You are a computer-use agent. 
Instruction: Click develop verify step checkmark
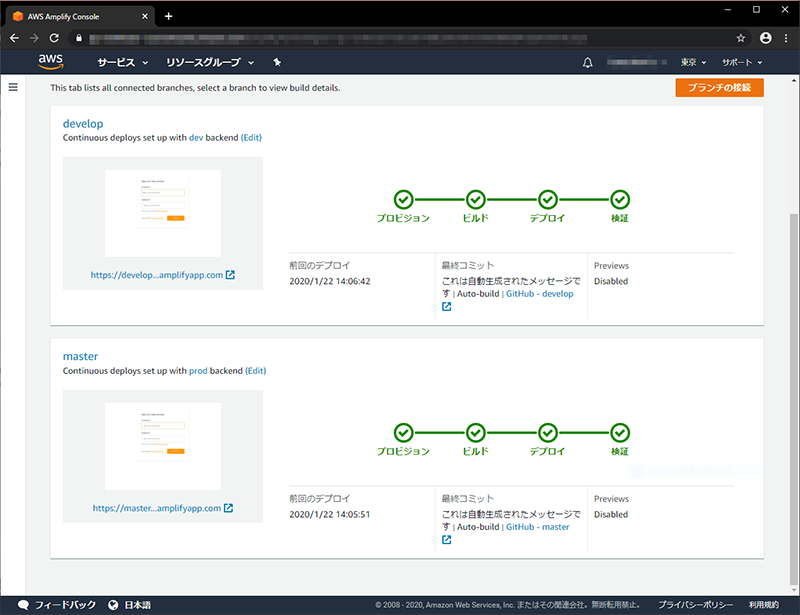click(x=620, y=200)
